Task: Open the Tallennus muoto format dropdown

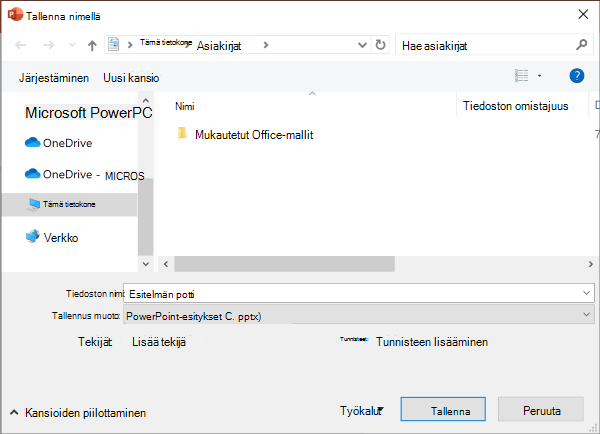Action: pyautogui.click(x=359, y=316)
